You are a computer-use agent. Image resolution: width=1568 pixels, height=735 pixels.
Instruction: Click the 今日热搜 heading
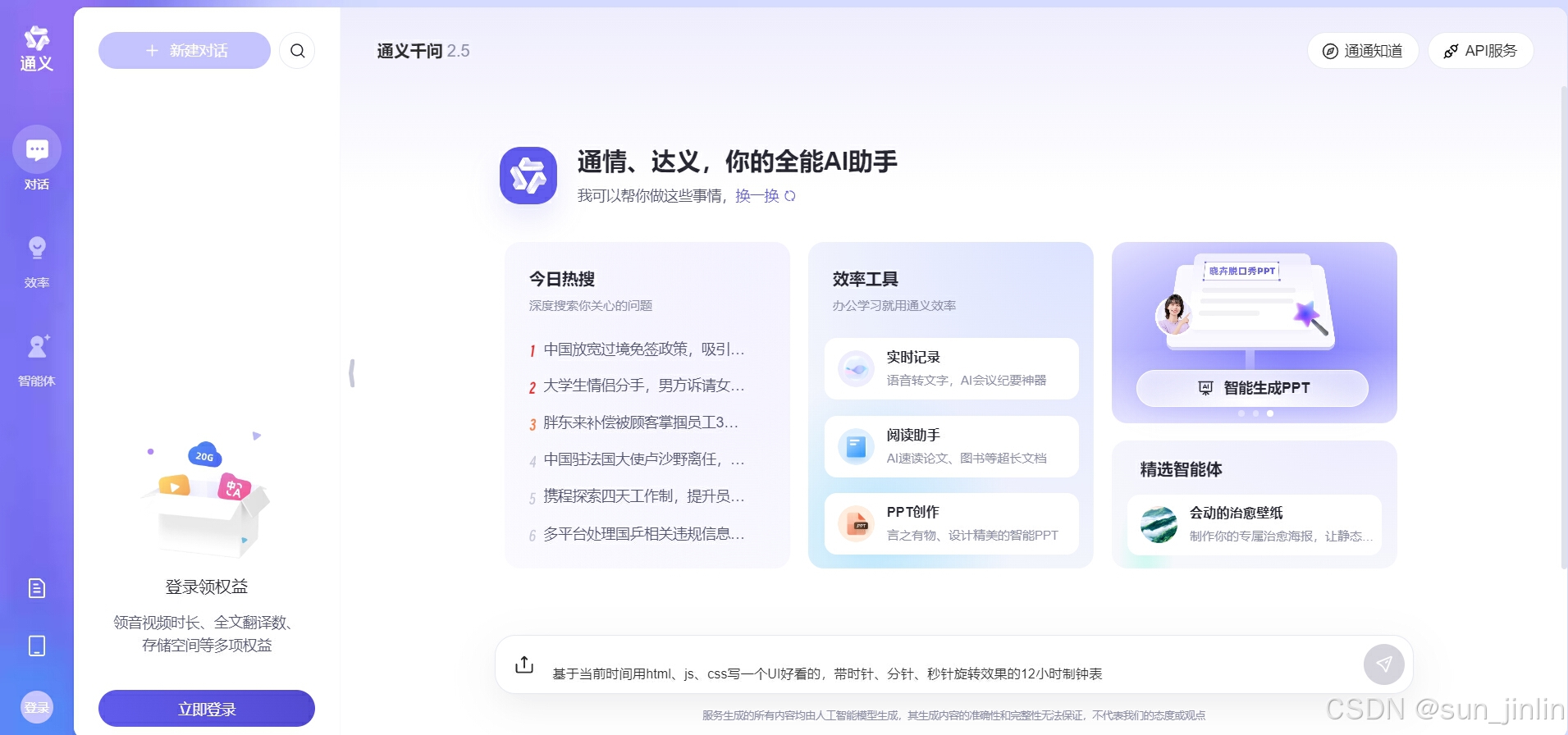(562, 279)
